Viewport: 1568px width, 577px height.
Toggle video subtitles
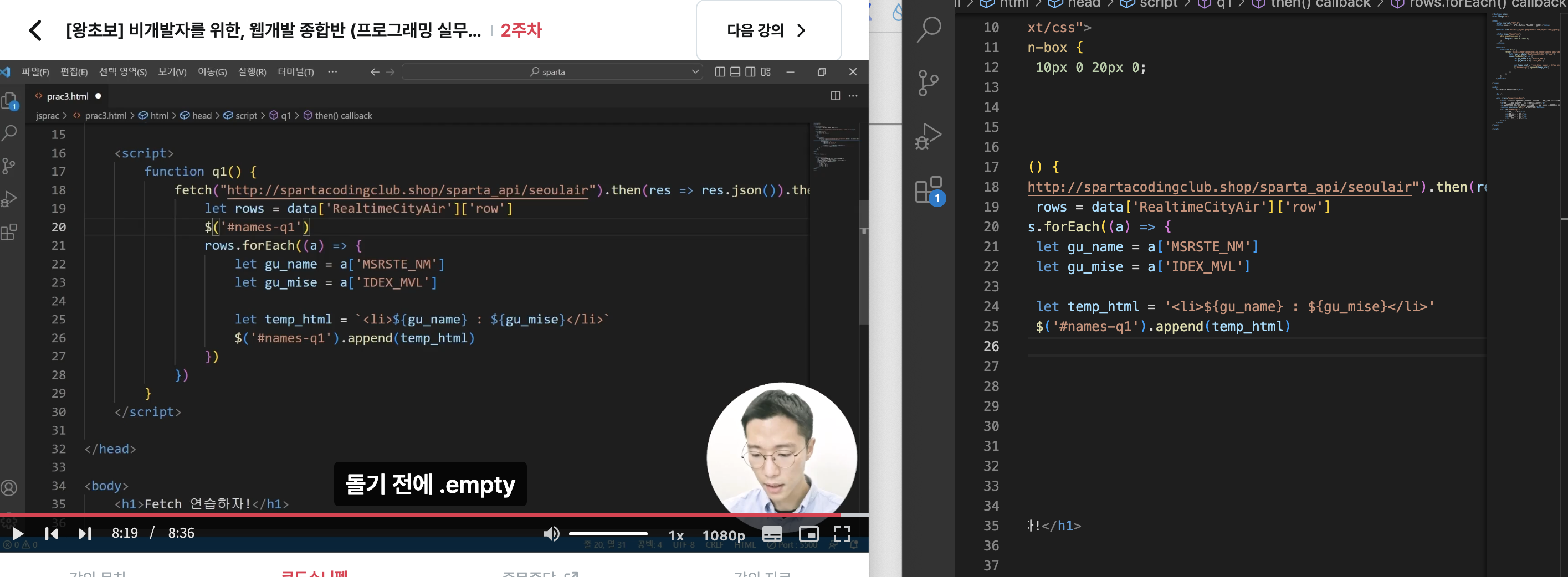[x=772, y=534]
